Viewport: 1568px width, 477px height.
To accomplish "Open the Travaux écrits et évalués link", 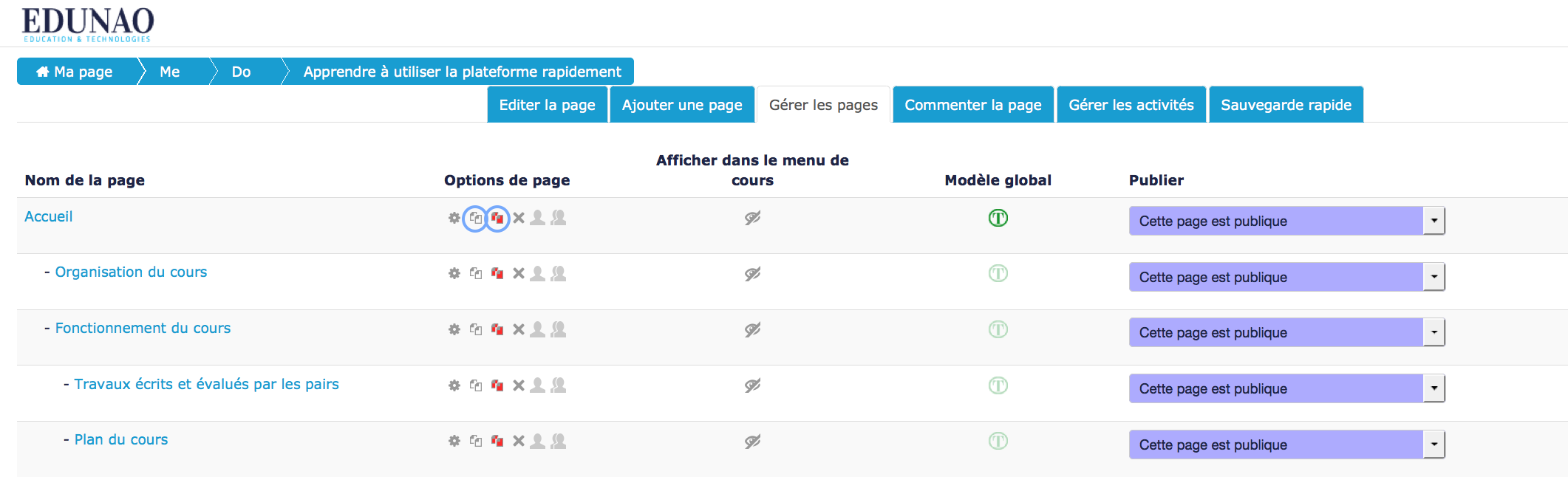I will 206,384.
